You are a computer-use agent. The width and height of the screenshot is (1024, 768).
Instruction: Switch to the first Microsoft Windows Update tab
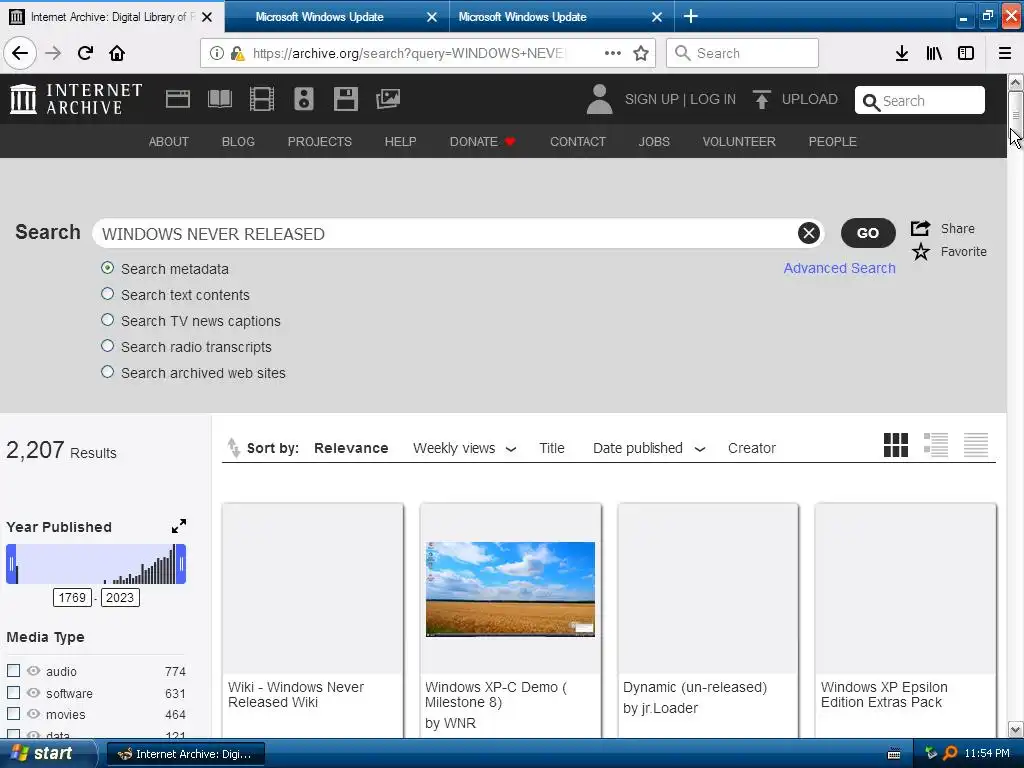pyautogui.click(x=337, y=17)
